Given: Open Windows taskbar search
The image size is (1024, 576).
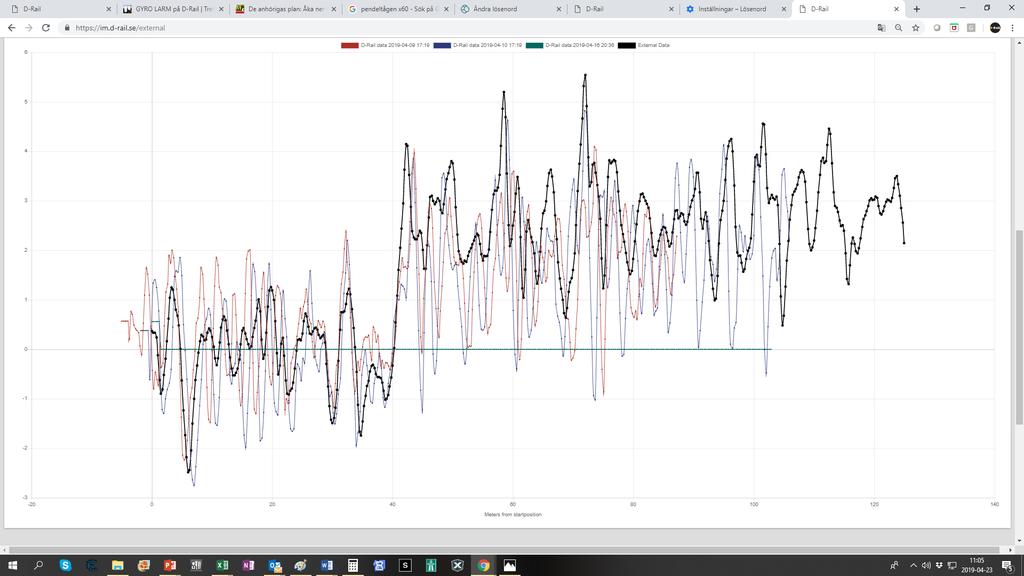Looking at the screenshot, I should coord(38,565).
